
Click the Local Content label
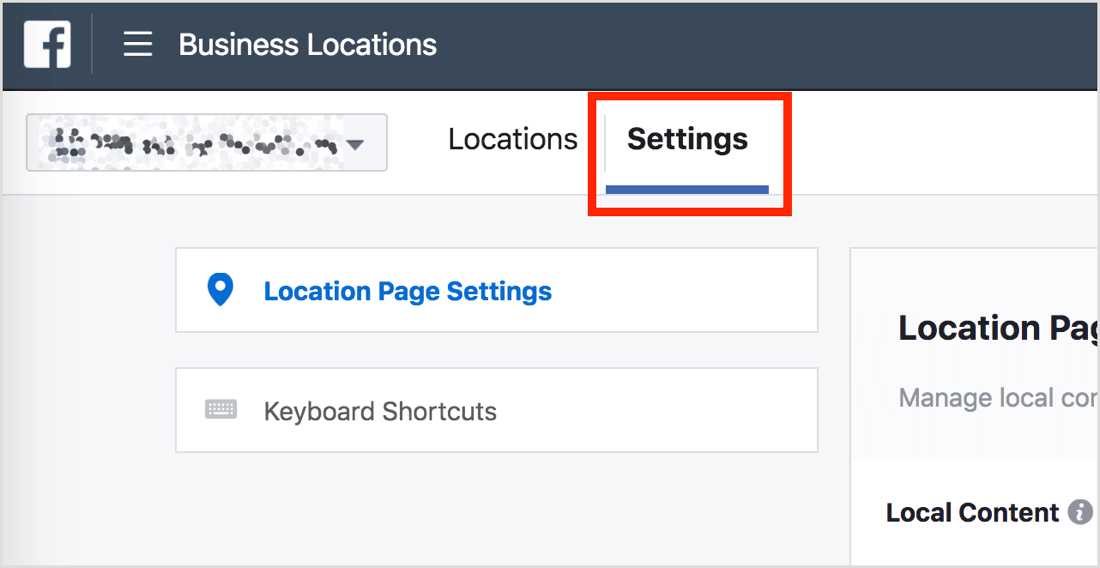pos(972,513)
